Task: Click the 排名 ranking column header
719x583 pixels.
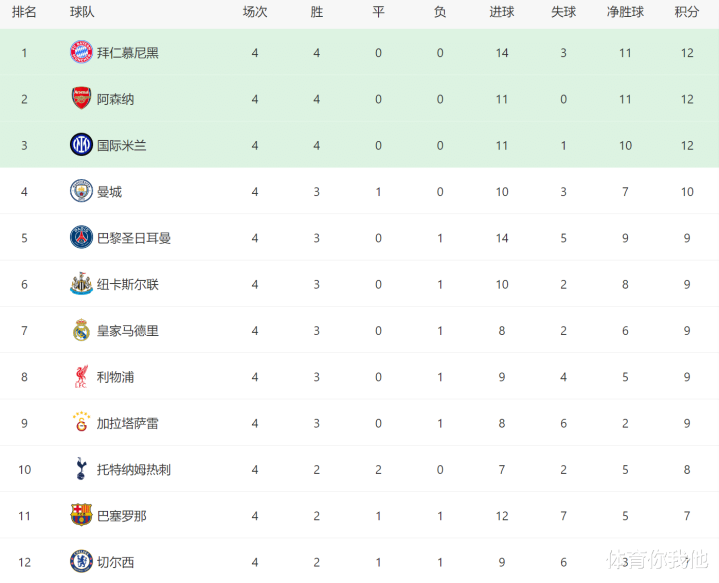Action: pyautogui.click(x=24, y=12)
